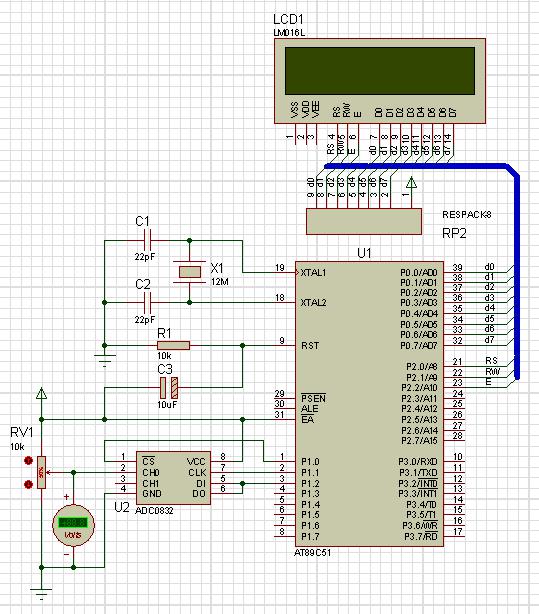Select the ADC0832 chip U2
Screen dimensions: 539x614
point(173,478)
